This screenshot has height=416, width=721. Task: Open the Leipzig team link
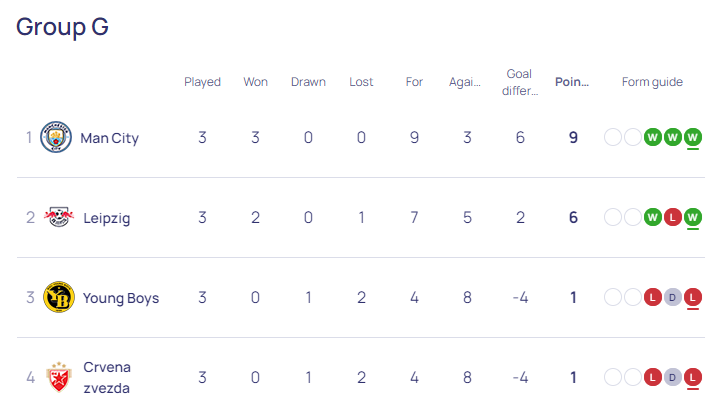[x=107, y=218]
